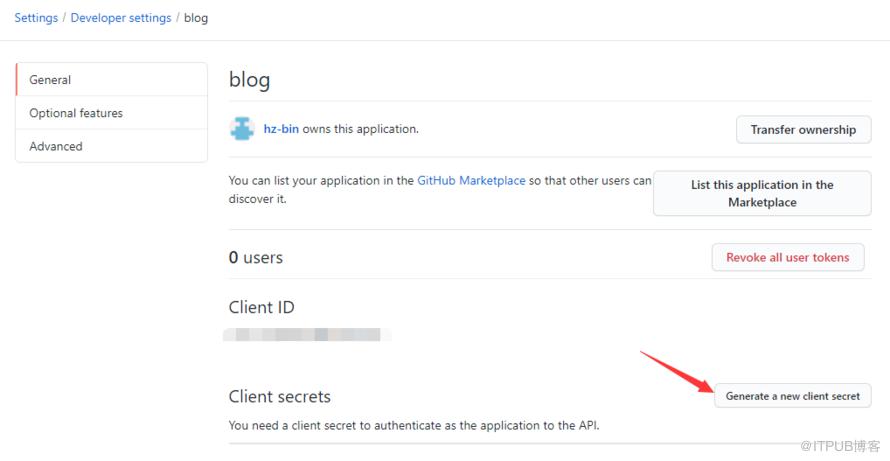890x461 pixels.
Task: Switch to the Advanced sidebar section
Action: (x=112, y=146)
